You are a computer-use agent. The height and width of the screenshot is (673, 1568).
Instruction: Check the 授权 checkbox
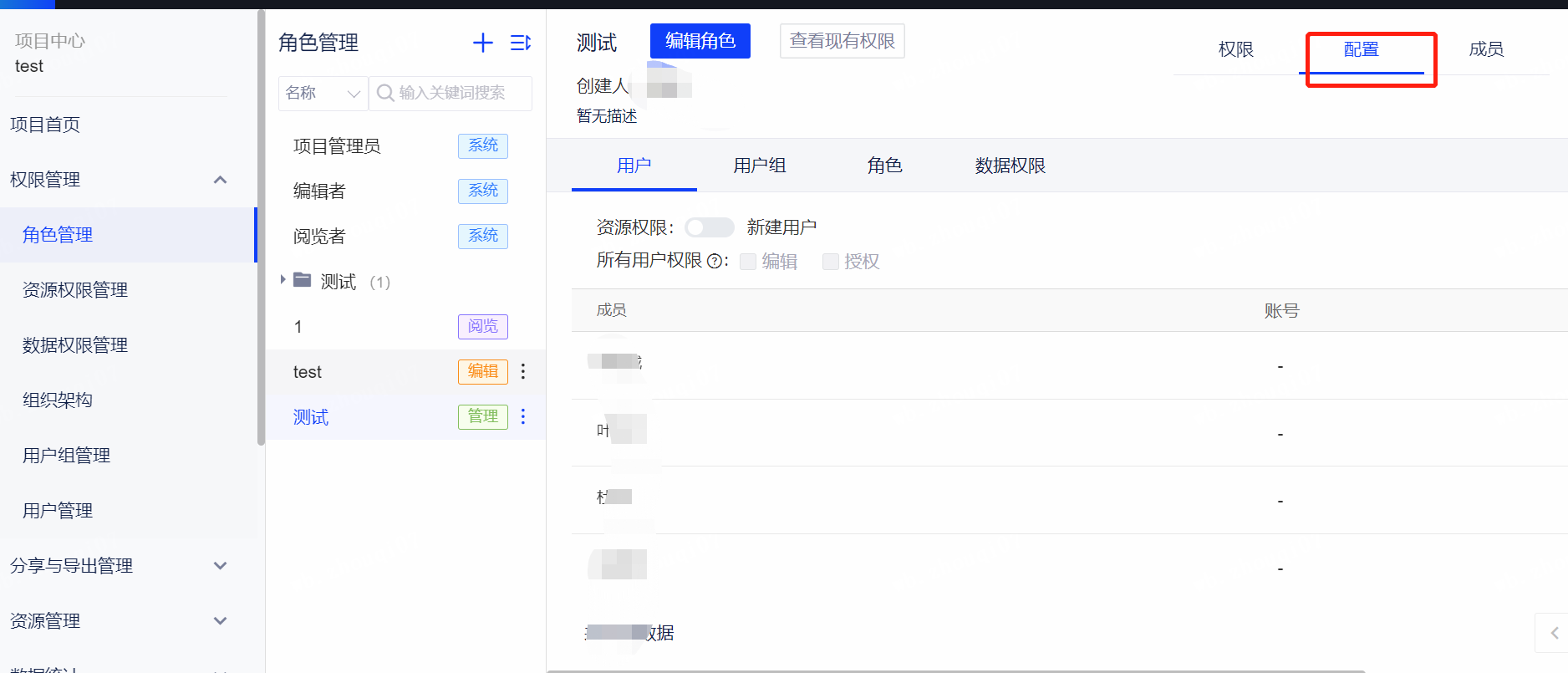pyautogui.click(x=831, y=262)
